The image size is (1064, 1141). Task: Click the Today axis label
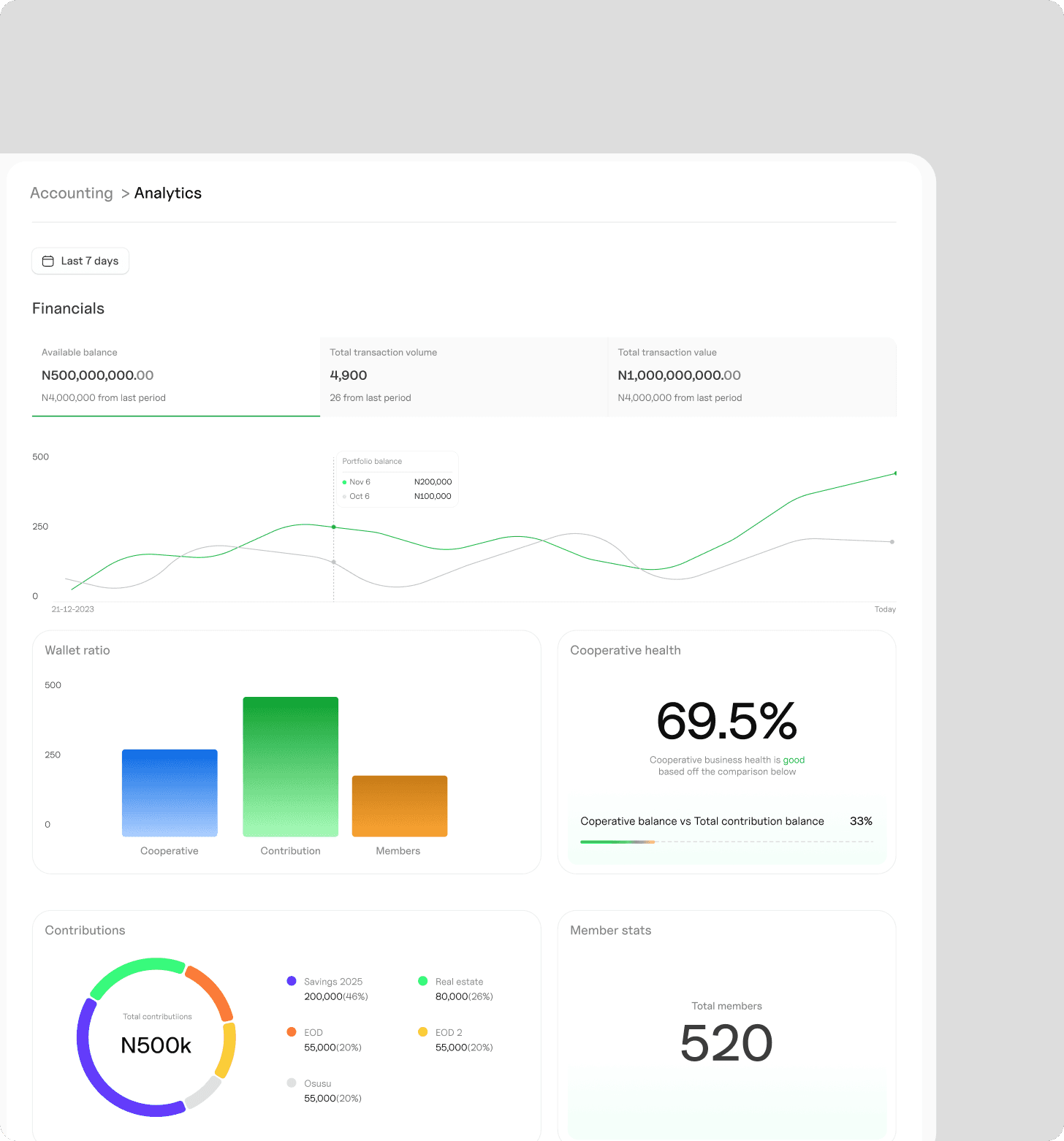coord(885,609)
